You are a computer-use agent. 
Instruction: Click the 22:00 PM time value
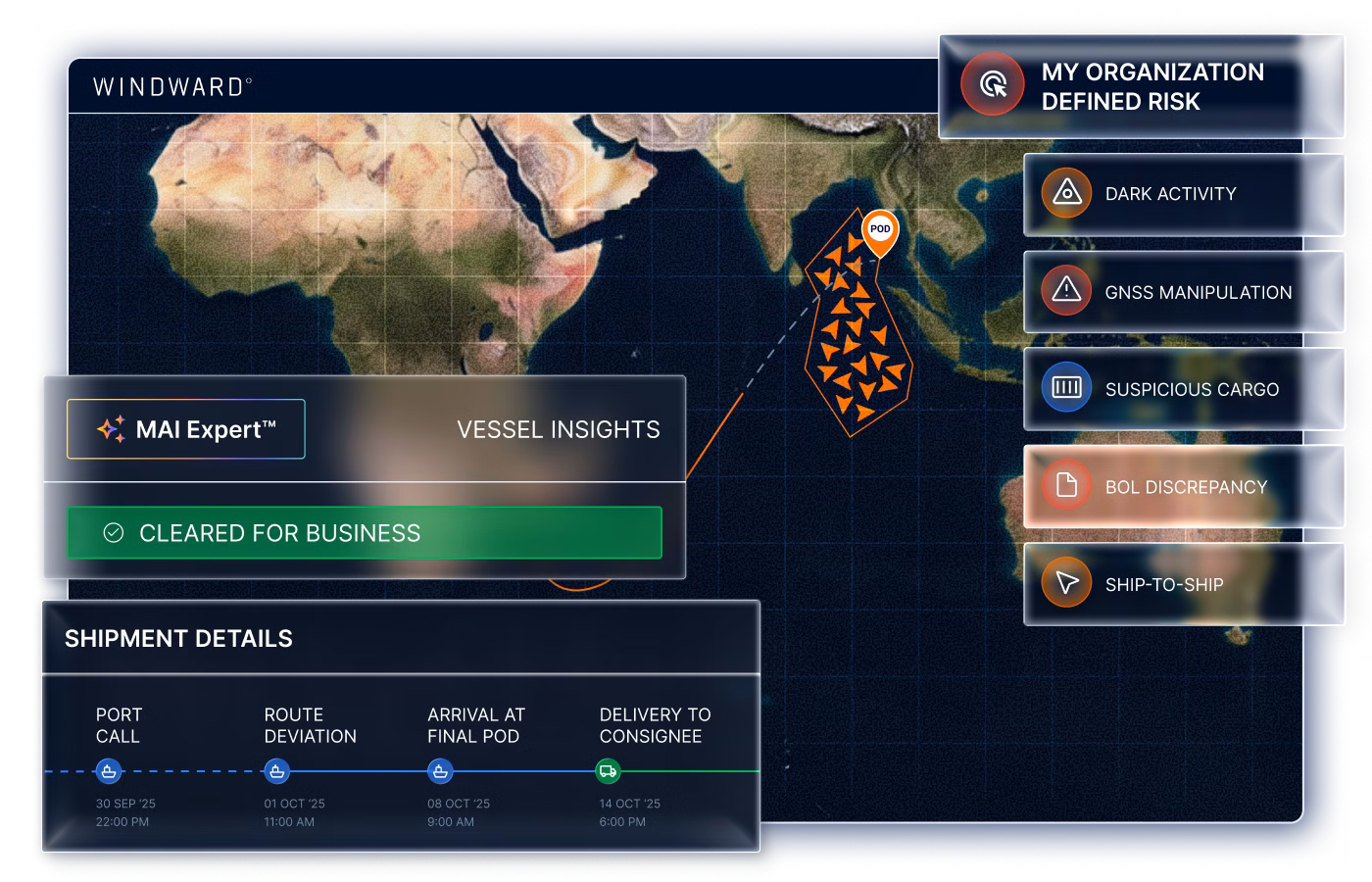point(122,822)
